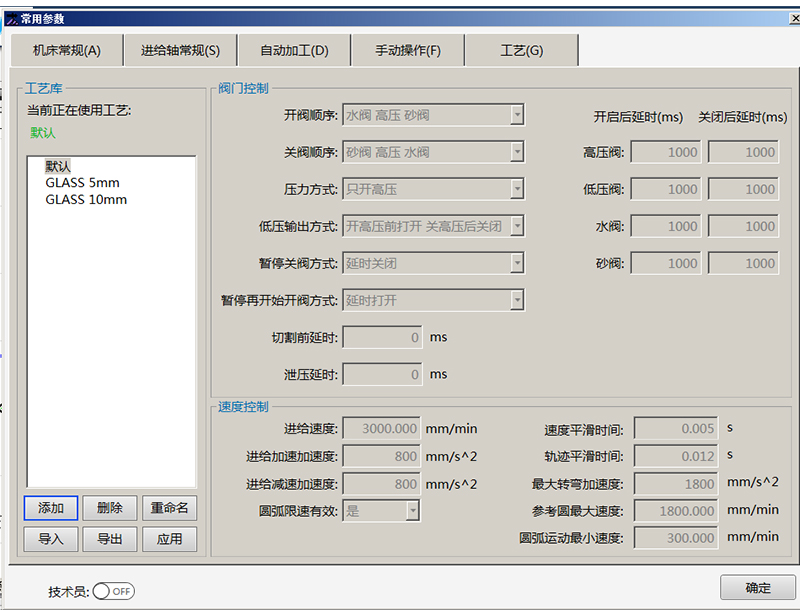Click the 泄压延时 input field
Viewport: 800px width, 610px height.
[382, 375]
